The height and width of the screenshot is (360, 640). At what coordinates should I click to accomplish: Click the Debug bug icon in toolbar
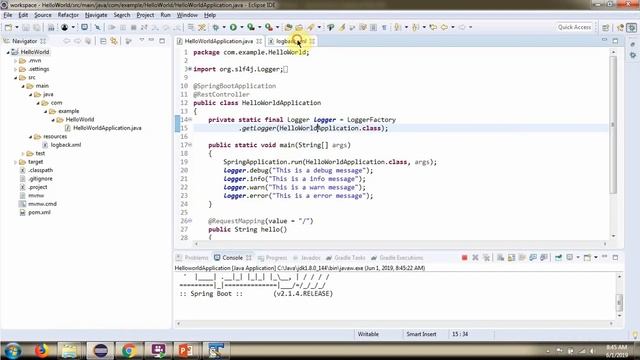pos(216,27)
